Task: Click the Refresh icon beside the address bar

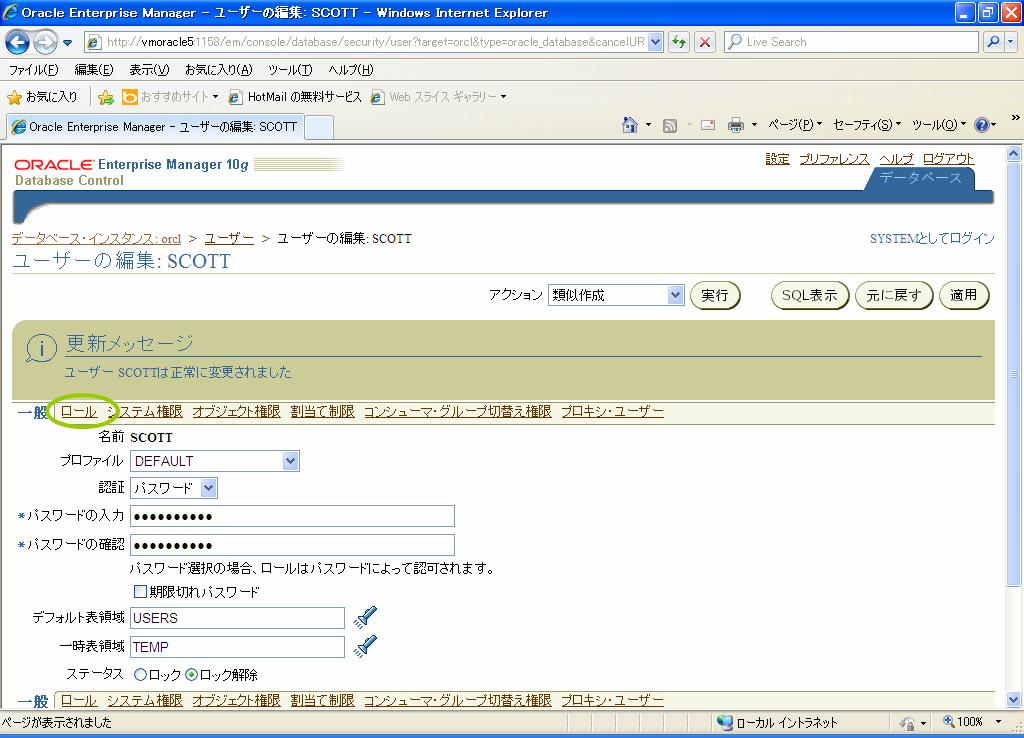Action: tap(679, 42)
